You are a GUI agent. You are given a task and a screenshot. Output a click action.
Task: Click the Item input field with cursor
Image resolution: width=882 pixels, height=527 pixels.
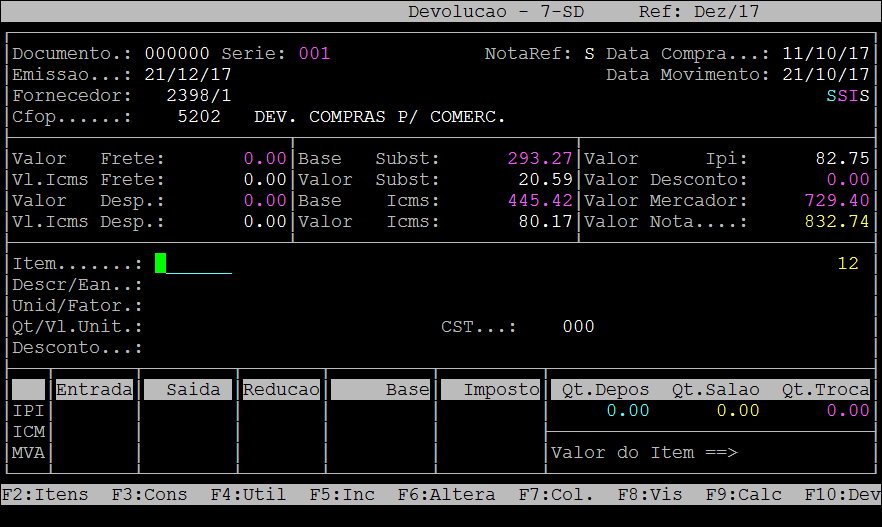(x=194, y=263)
